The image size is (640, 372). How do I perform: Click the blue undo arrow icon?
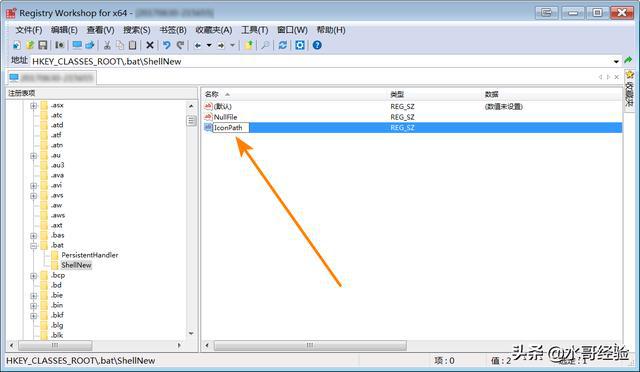pos(167,45)
